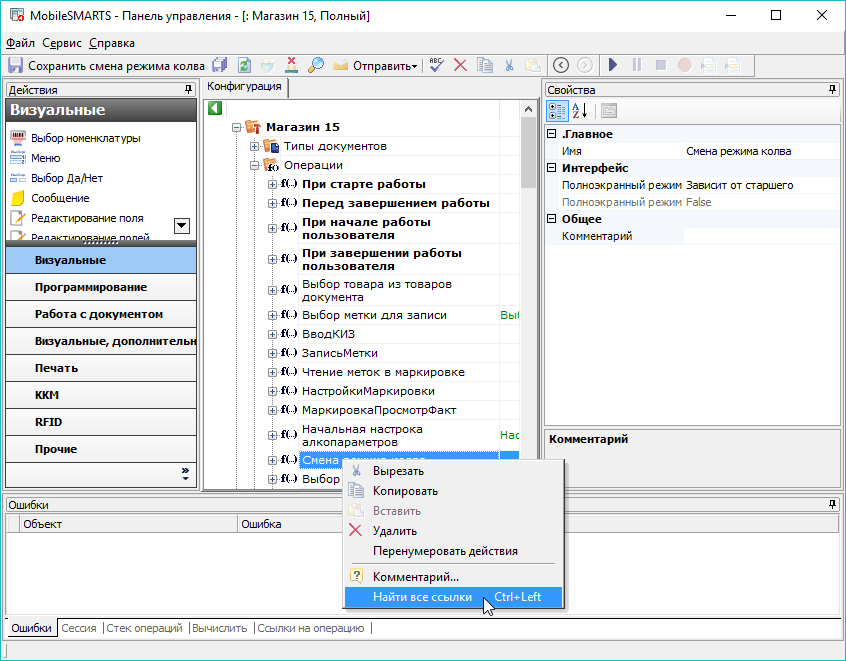Image resolution: width=846 pixels, height=661 pixels.
Task: Expand the ВводКИЗ operation
Action: click(x=272, y=335)
